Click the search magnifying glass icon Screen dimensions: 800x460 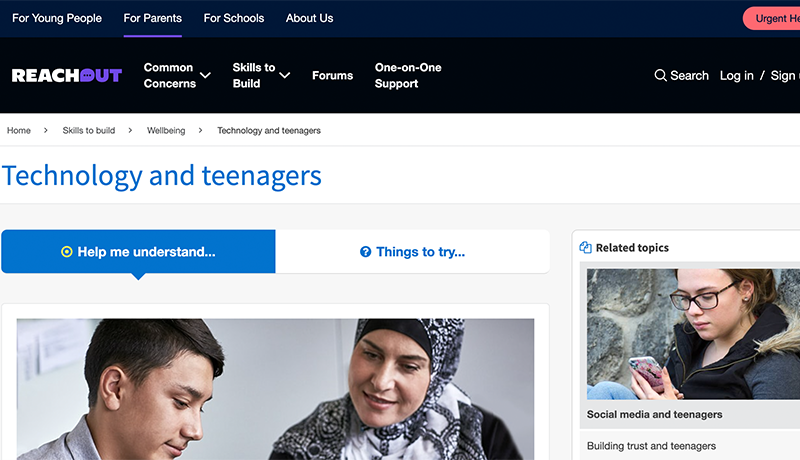pos(660,76)
